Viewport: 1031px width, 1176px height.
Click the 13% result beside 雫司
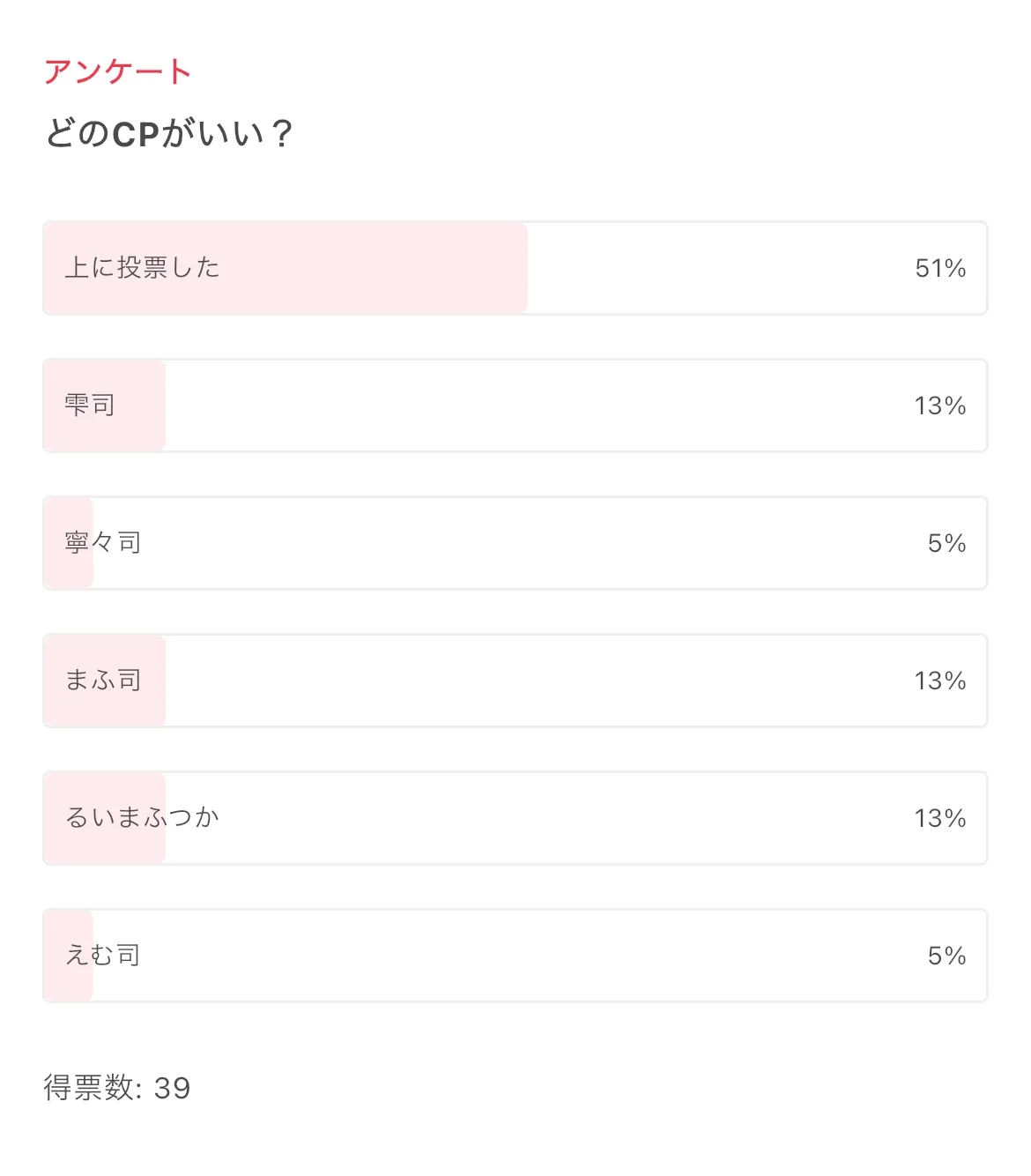pyautogui.click(x=940, y=406)
